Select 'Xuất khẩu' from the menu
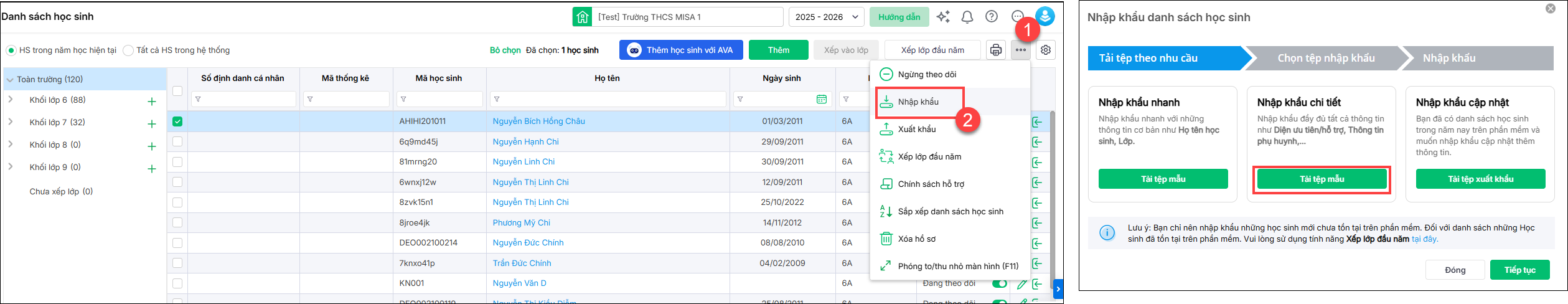The image size is (1568, 304). pos(916,129)
